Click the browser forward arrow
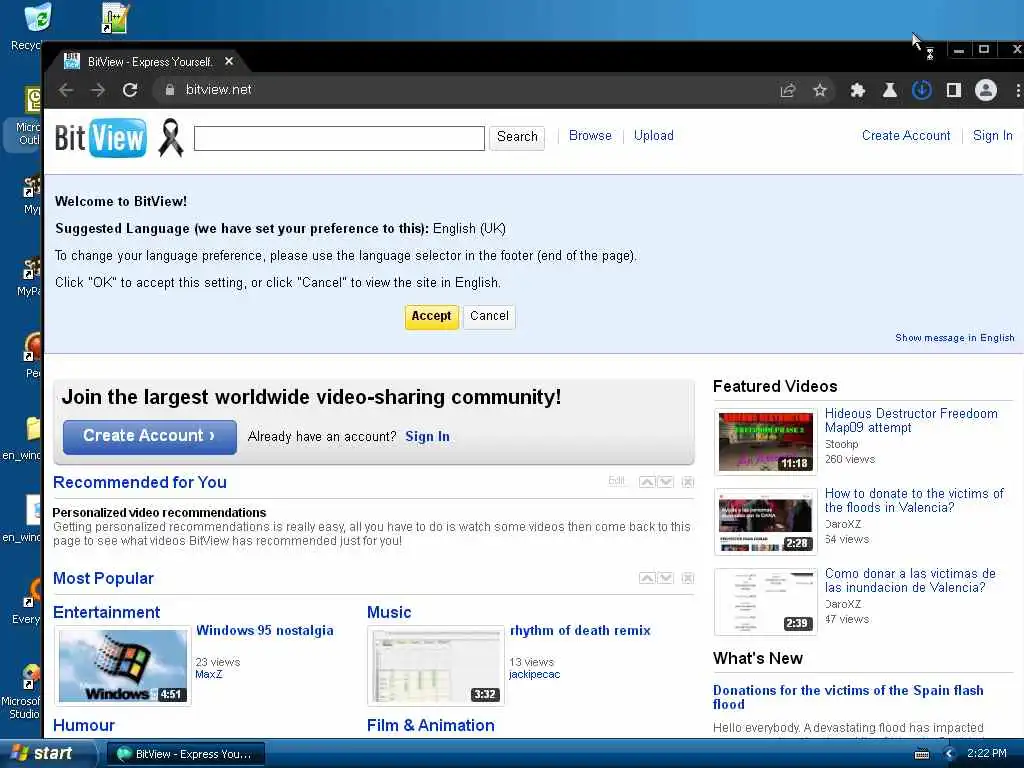 [x=98, y=90]
